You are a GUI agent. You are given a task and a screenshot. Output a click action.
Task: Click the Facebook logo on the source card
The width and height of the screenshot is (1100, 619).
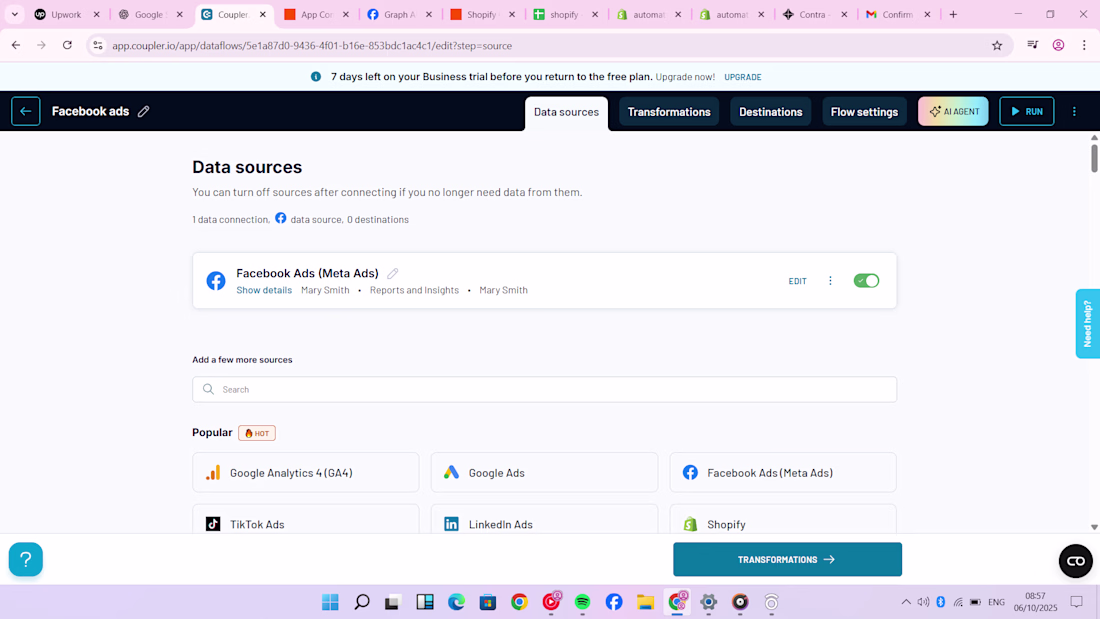point(216,281)
